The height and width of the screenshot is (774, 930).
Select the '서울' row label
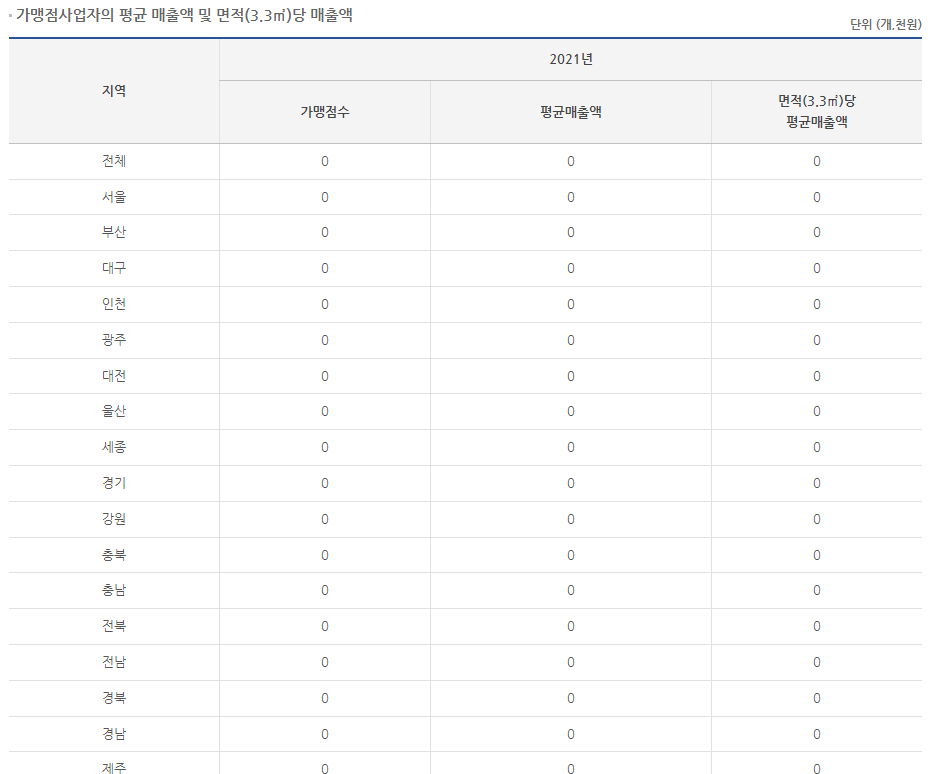pos(114,197)
